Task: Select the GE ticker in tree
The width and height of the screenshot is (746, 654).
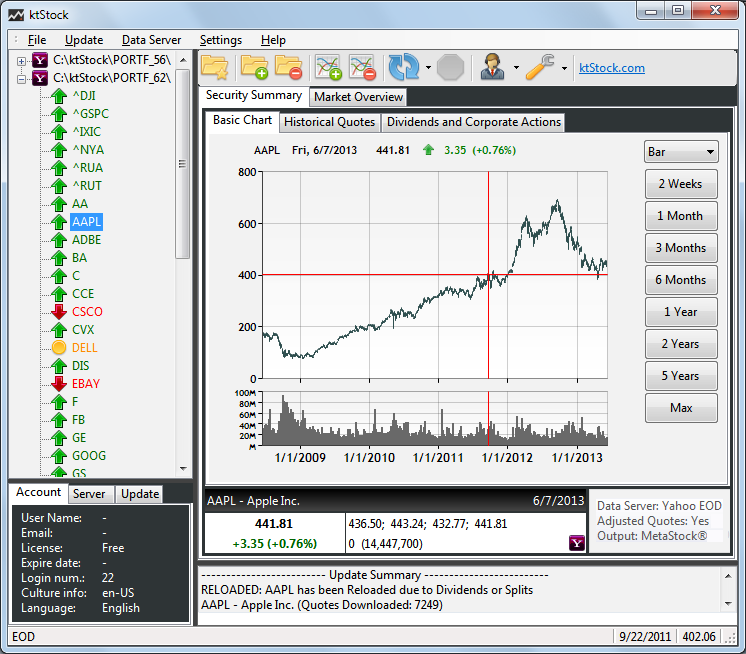Action: 79,438
